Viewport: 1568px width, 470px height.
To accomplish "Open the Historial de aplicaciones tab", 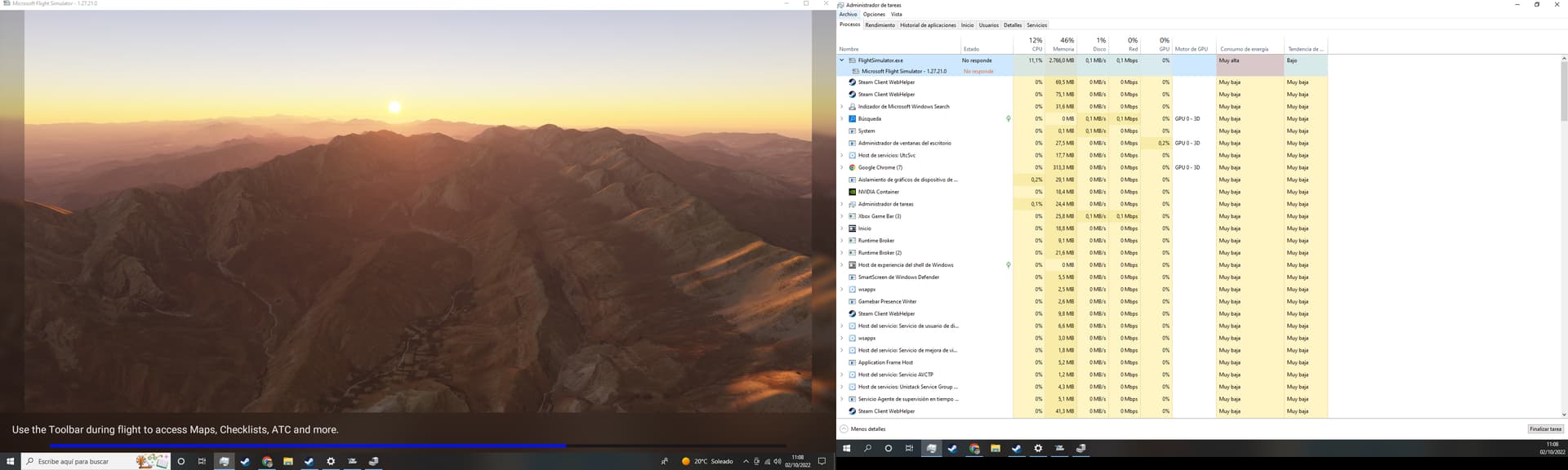I will (928, 25).
